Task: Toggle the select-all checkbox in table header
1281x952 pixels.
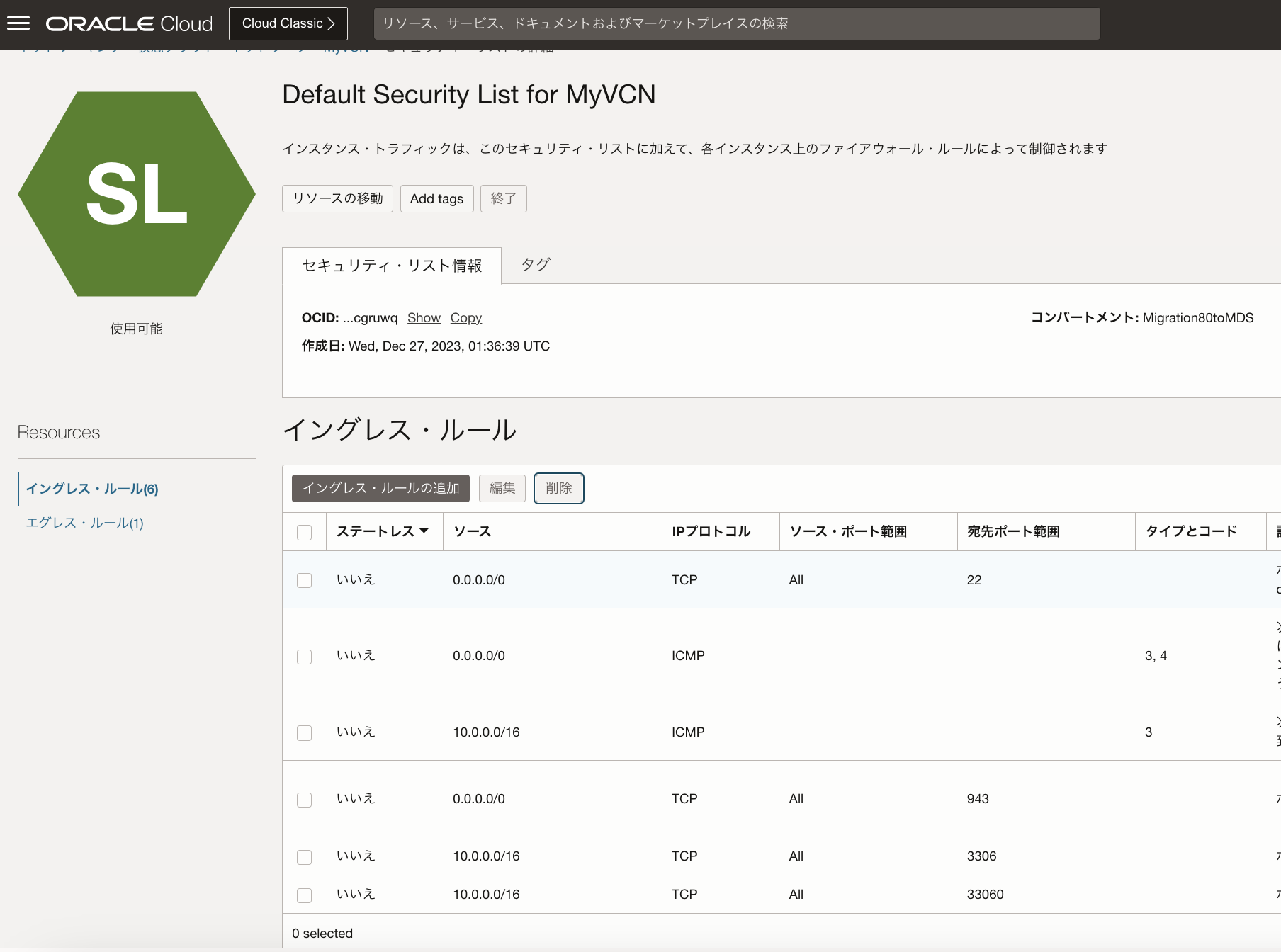Action: pyautogui.click(x=305, y=532)
